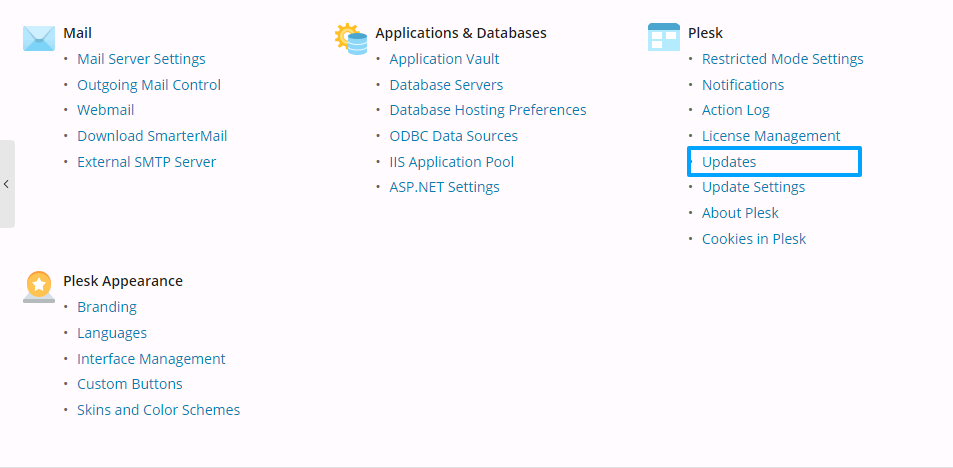The height and width of the screenshot is (468, 953).
Task: Open License Management
Action: click(x=771, y=136)
